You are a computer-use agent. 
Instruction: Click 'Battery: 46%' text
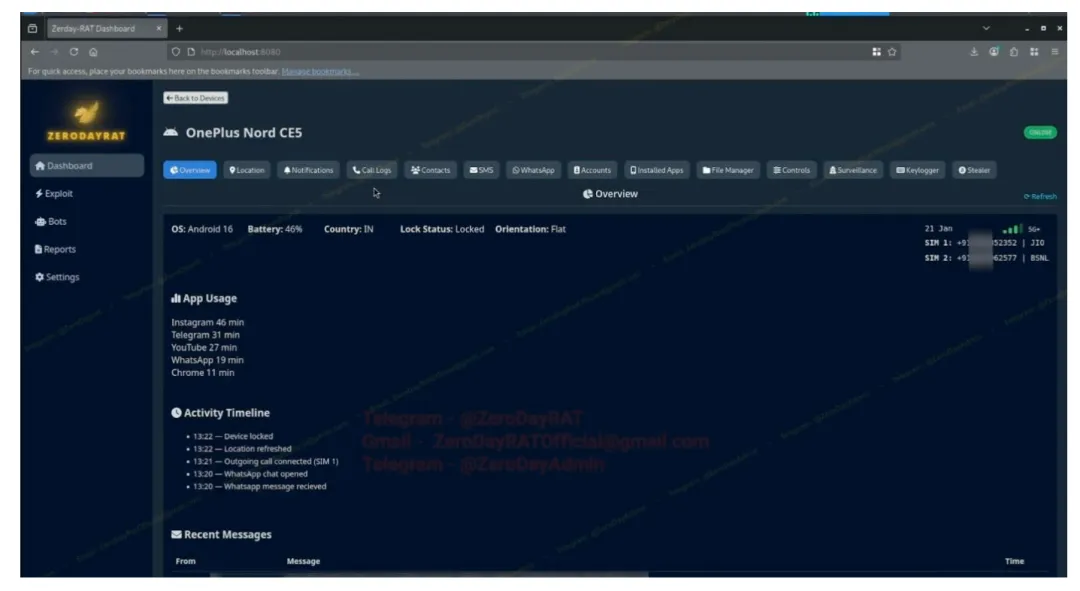click(275, 229)
